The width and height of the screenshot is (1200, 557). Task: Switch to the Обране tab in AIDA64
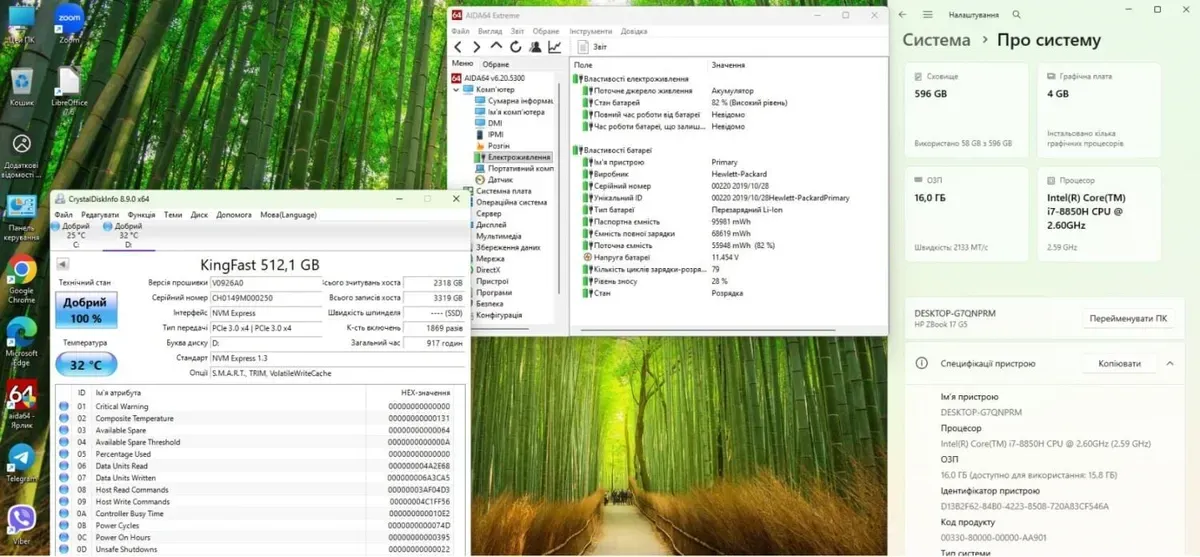click(x=496, y=64)
